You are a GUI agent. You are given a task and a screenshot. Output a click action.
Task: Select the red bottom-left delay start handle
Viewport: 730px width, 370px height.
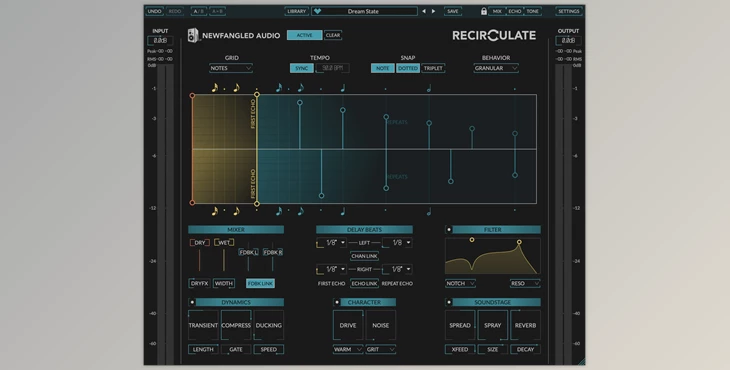click(192, 202)
